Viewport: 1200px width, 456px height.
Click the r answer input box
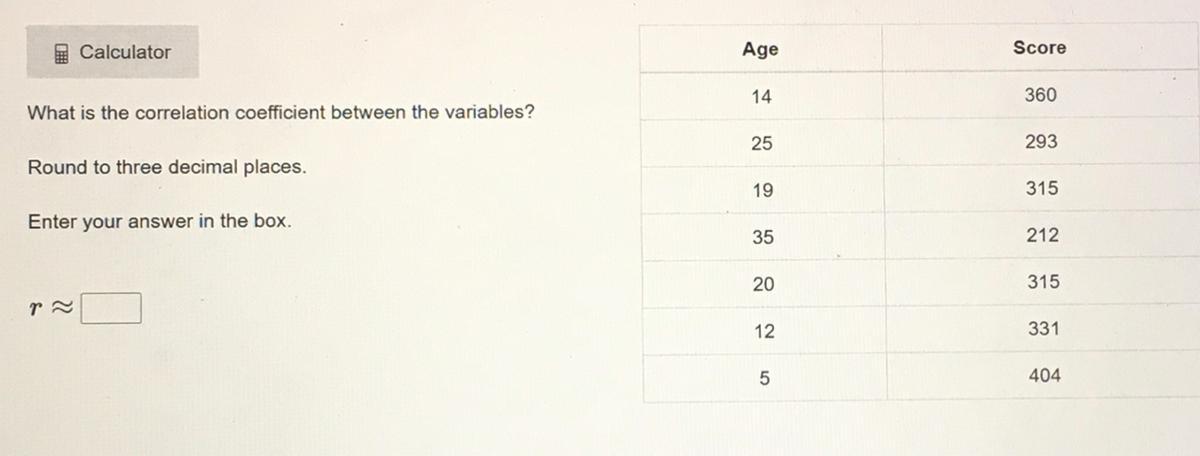tap(111, 309)
